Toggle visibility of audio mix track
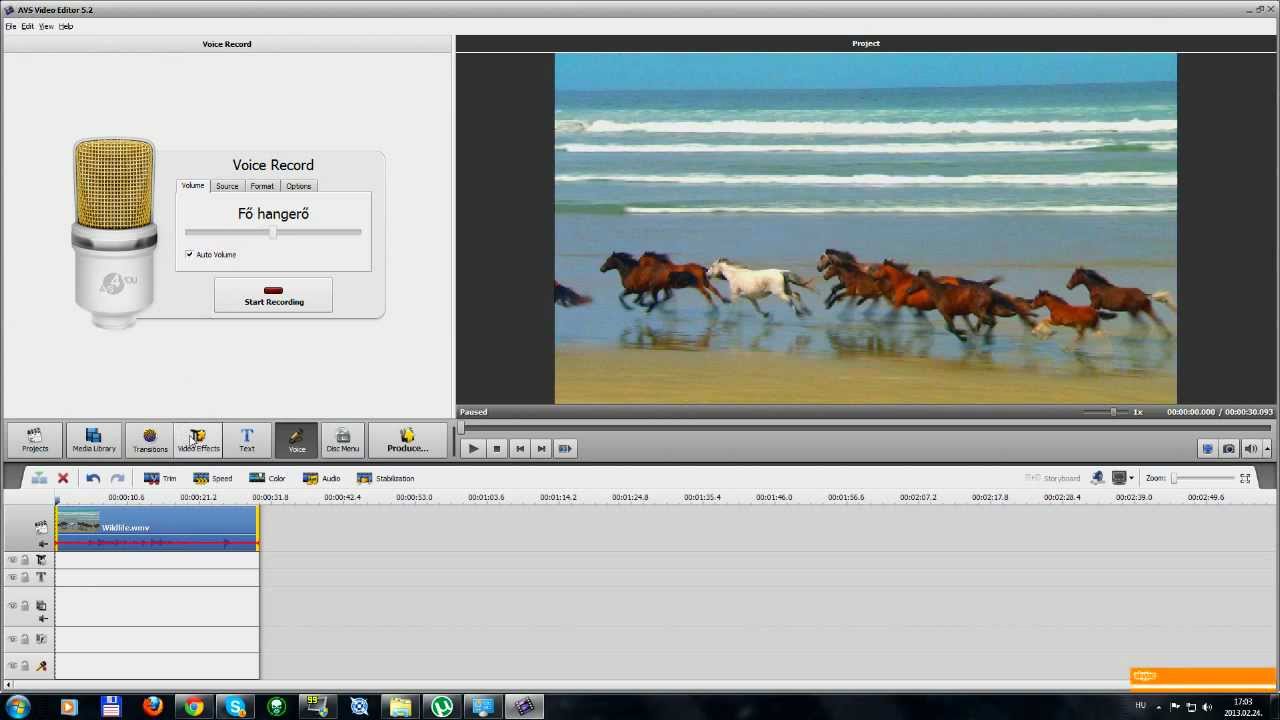 (12, 639)
